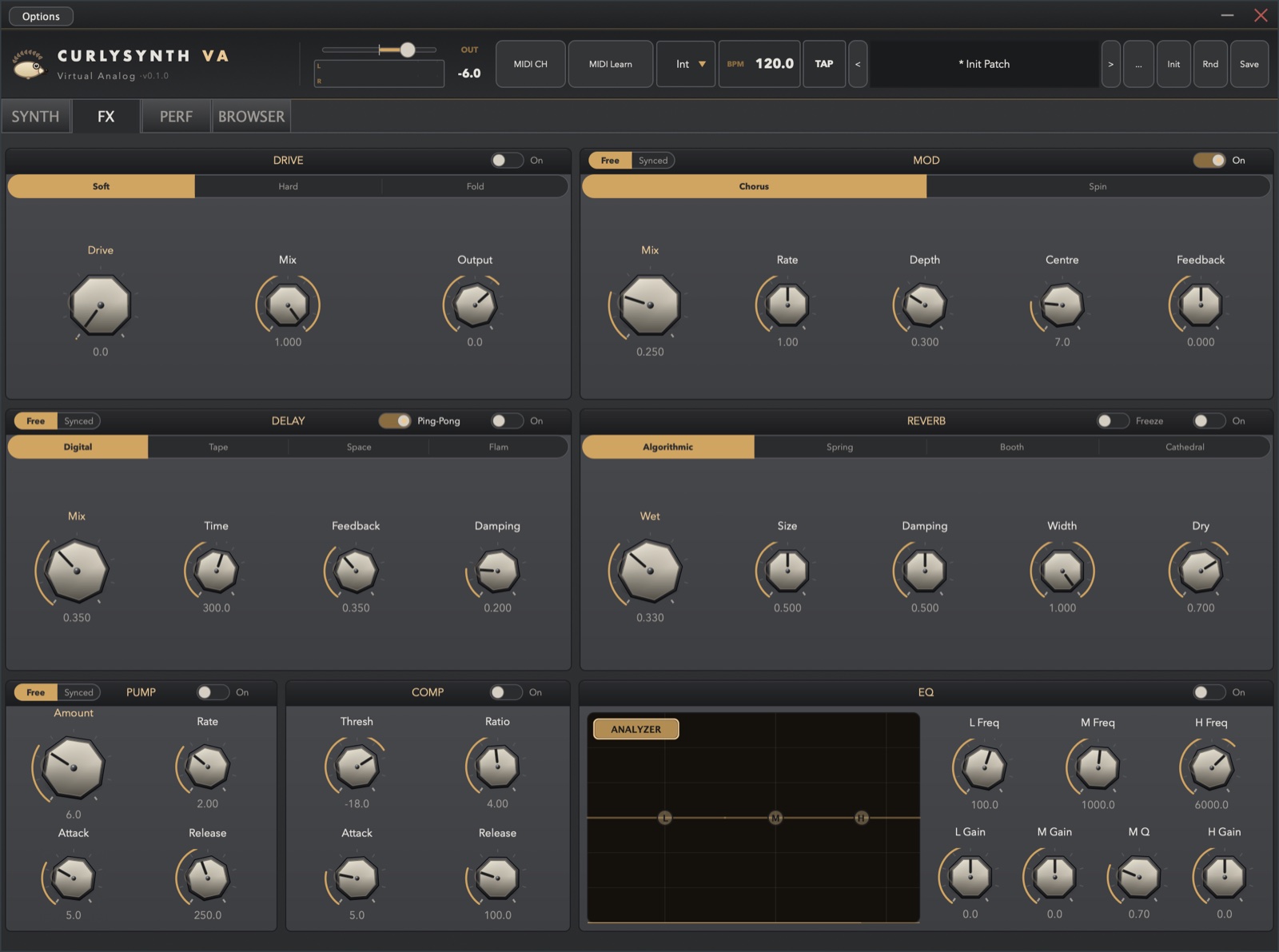Click the output level L/R meter
The height and width of the screenshot is (952, 1279).
point(379,74)
